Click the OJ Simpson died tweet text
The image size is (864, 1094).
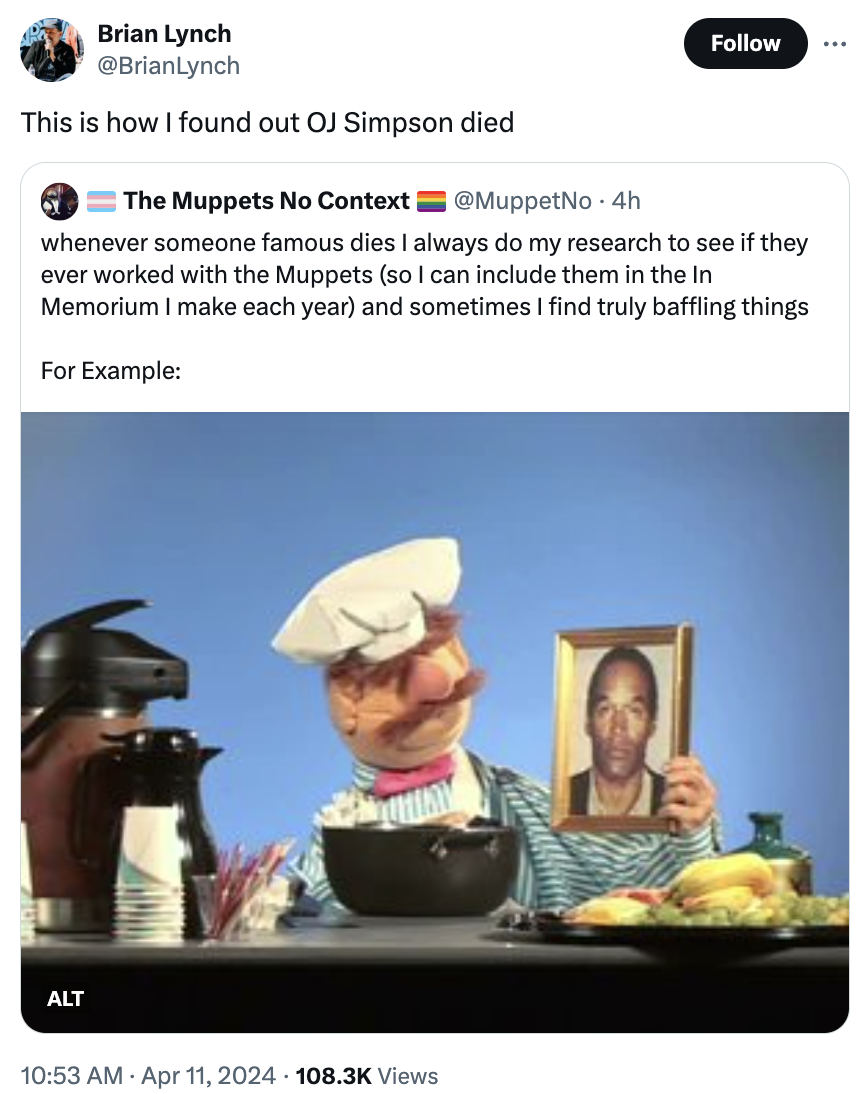[267, 122]
